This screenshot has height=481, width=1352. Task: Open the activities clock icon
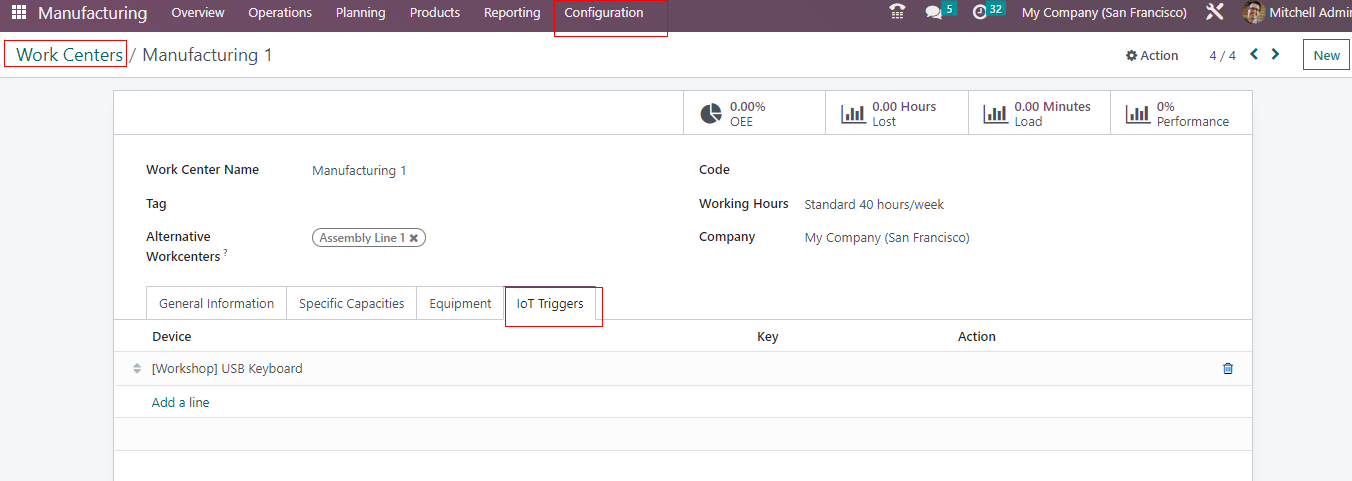click(x=980, y=13)
